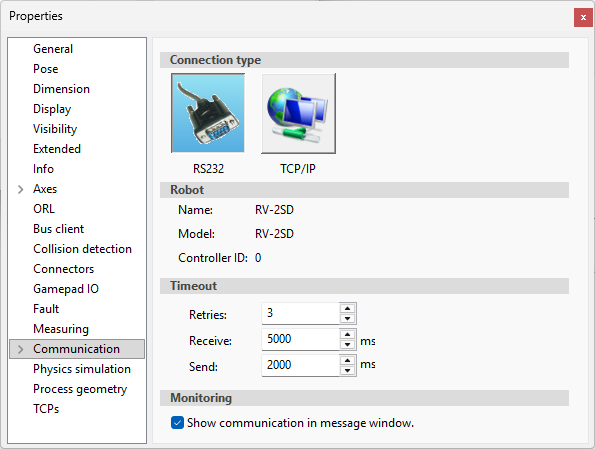The image size is (595, 449).
Task: Expand the Communication tree node chevron
Action: pos(20,349)
